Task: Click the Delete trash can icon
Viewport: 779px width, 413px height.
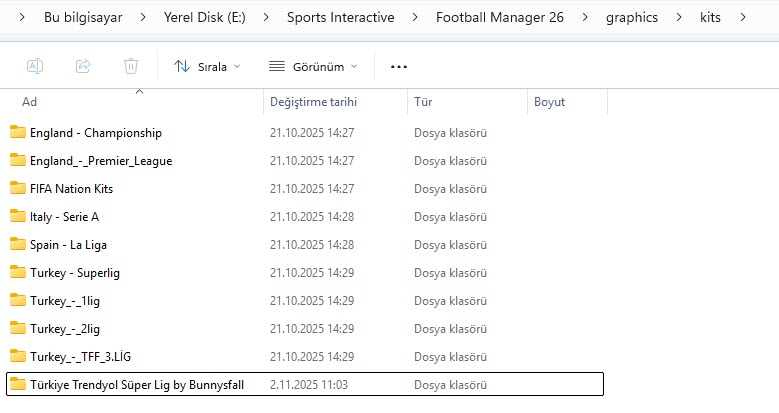Action: tap(130, 66)
